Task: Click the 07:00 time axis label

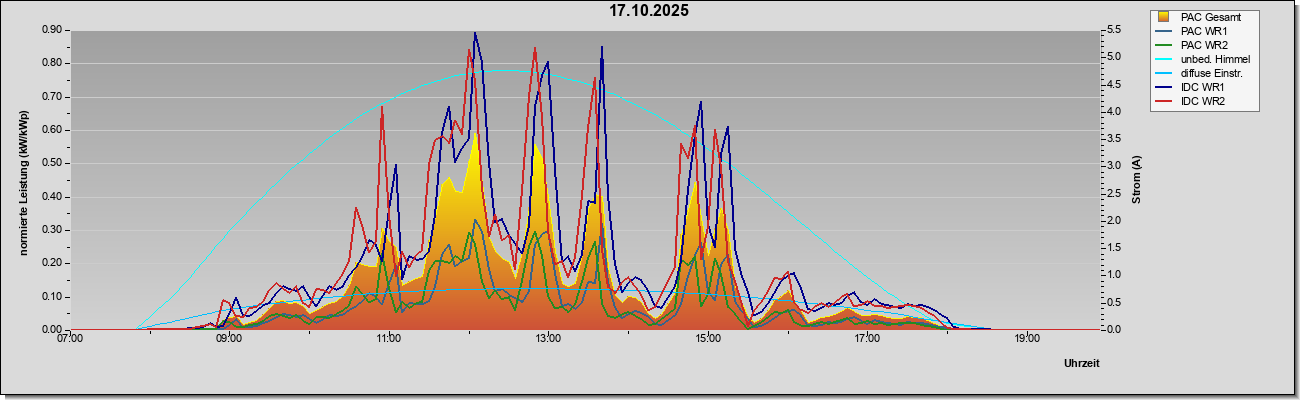Action: (69, 339)
